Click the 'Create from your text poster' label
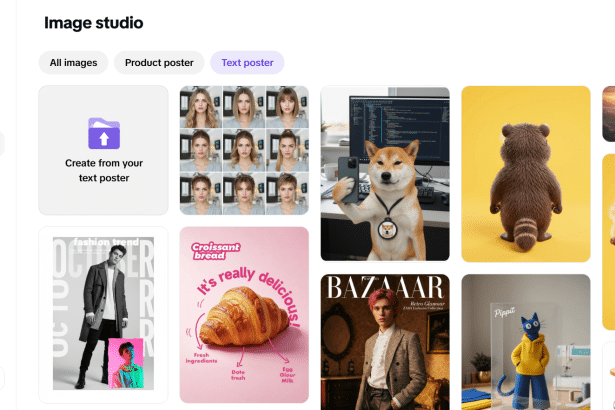The image size is (615, 410). pos(104,170)
